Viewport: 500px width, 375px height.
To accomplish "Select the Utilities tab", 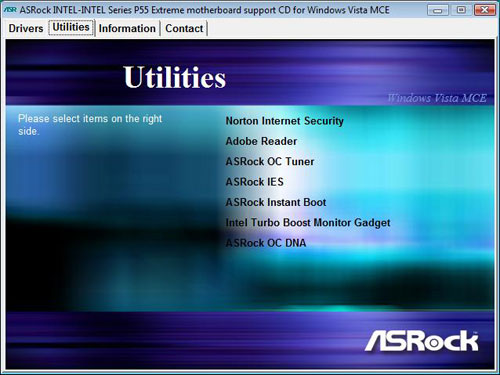I will pos(71,27).
